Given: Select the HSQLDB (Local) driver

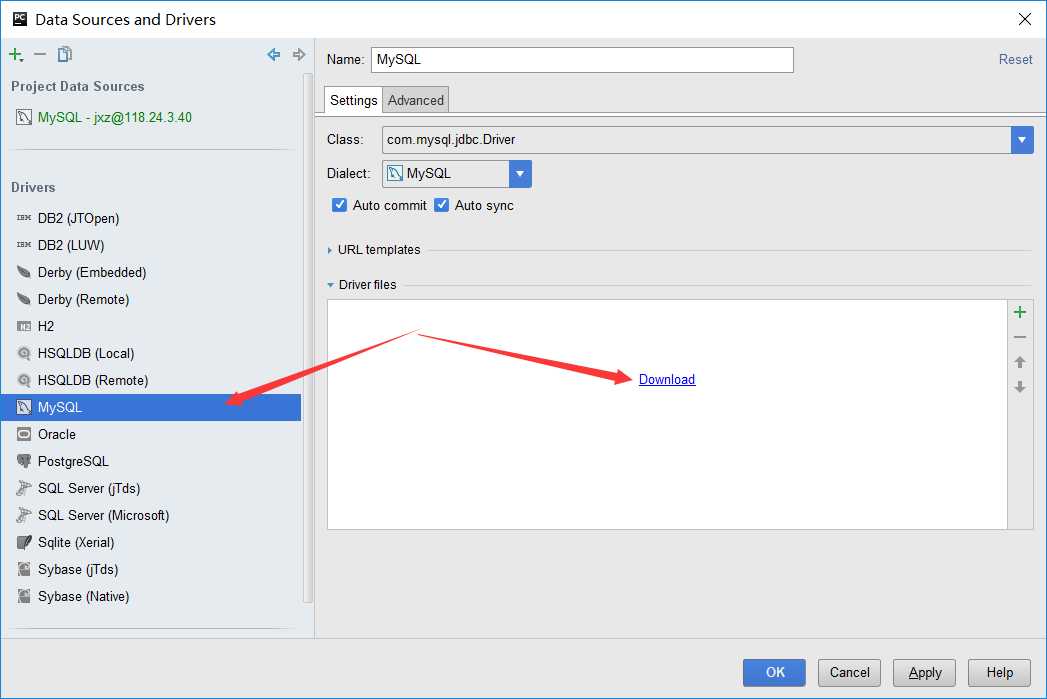Looking at the screenshot, I should [151, 353].
